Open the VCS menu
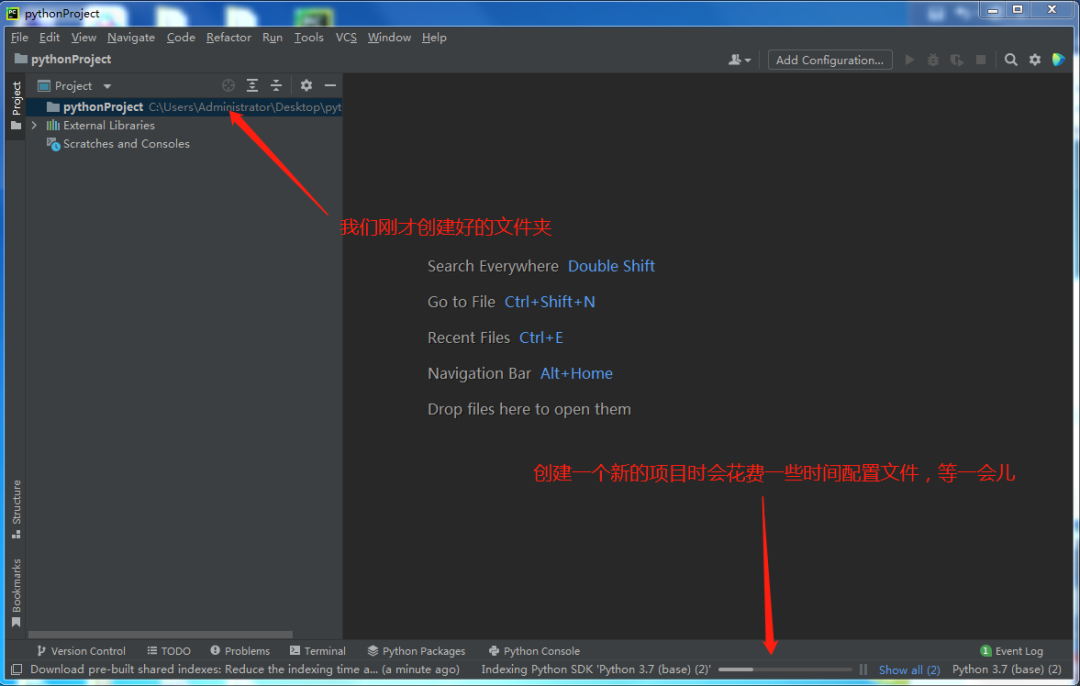This screenshot has width=1080, height=686. (346, 37)
